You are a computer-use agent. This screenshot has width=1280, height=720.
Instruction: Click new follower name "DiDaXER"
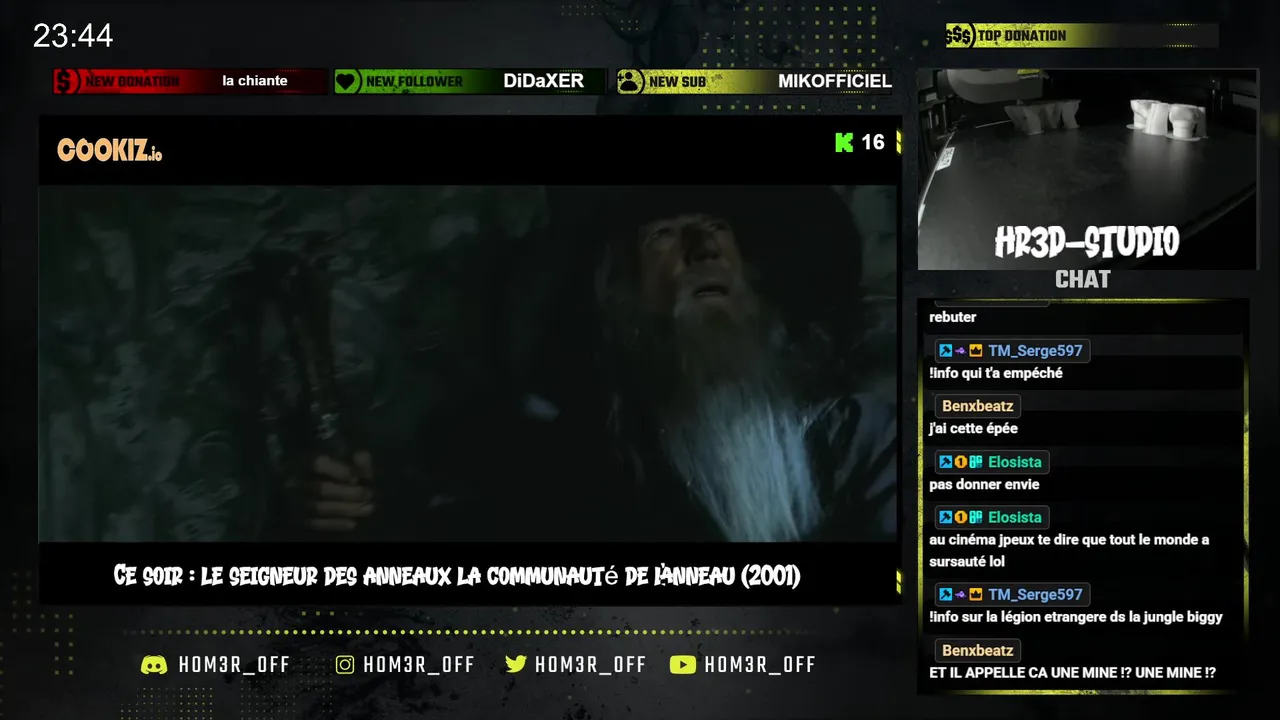click(544, 81)
